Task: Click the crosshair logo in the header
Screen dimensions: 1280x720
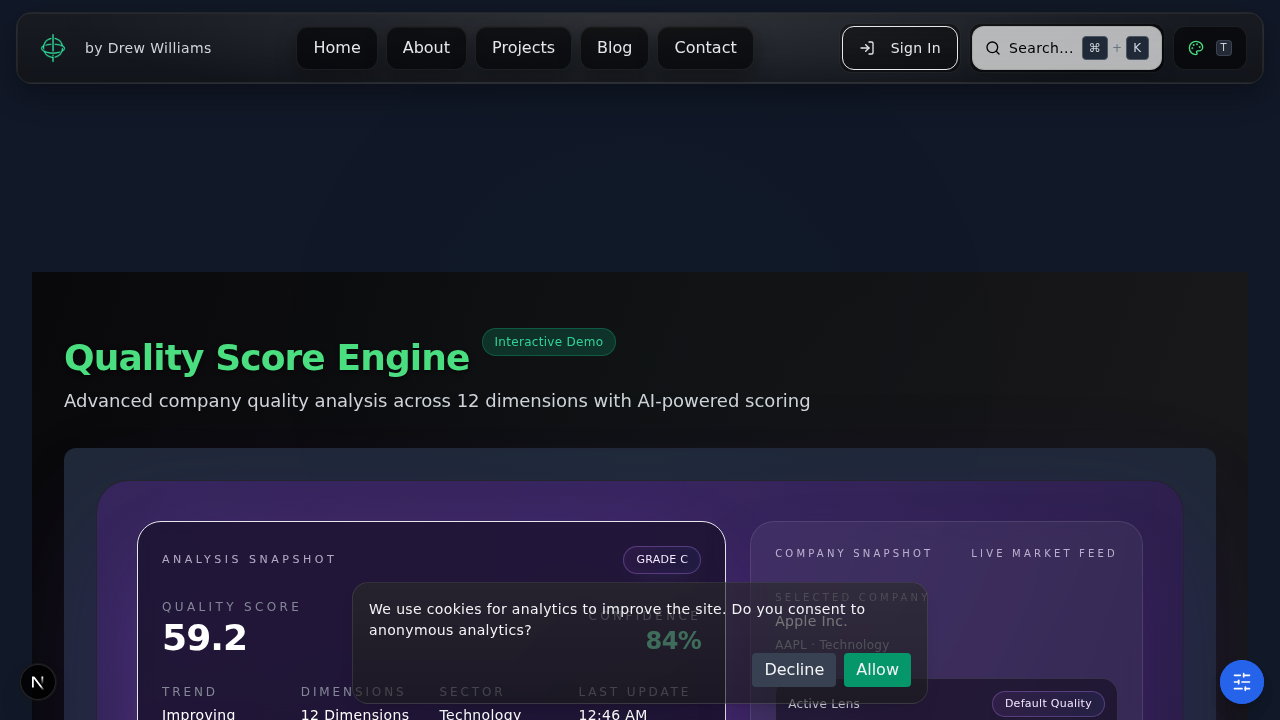Action: [x=53, y=47]
